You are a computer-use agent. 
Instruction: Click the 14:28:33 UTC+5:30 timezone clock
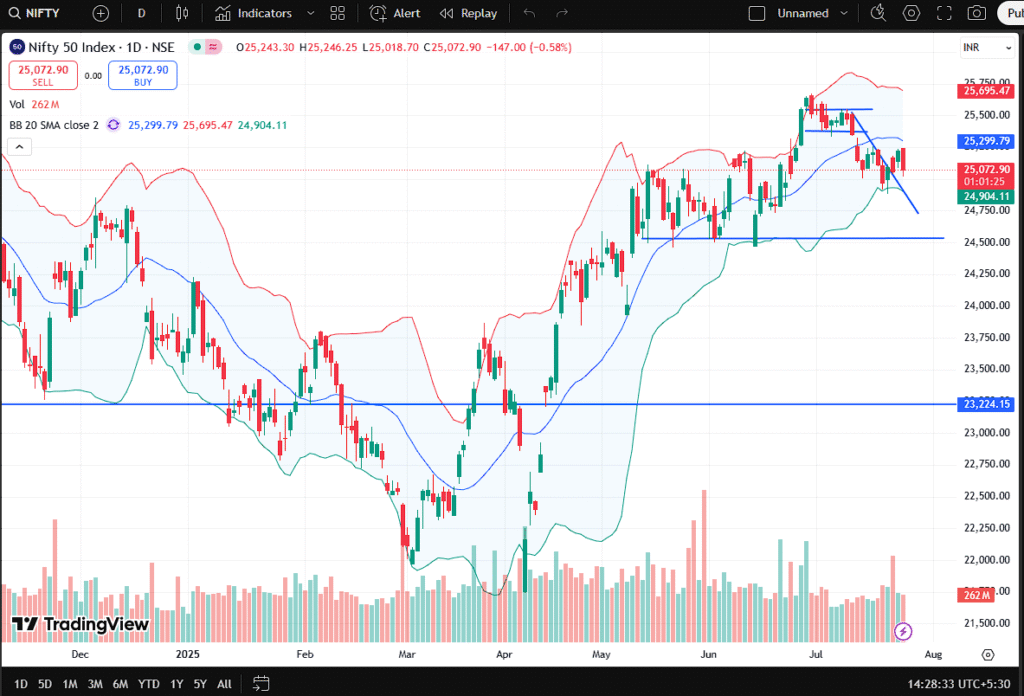(959, 684)
